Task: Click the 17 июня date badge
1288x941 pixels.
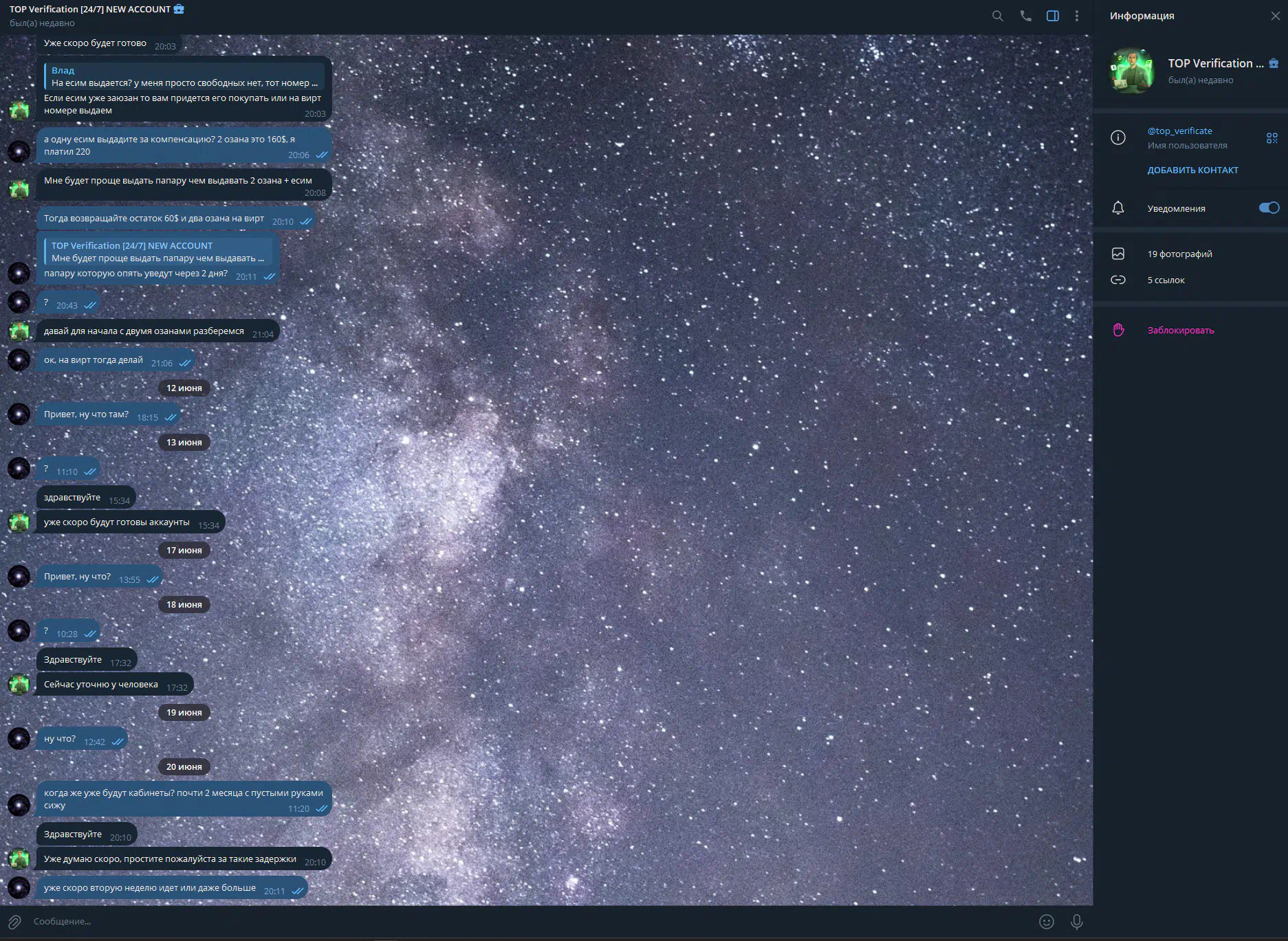Action: click(184, 550)
